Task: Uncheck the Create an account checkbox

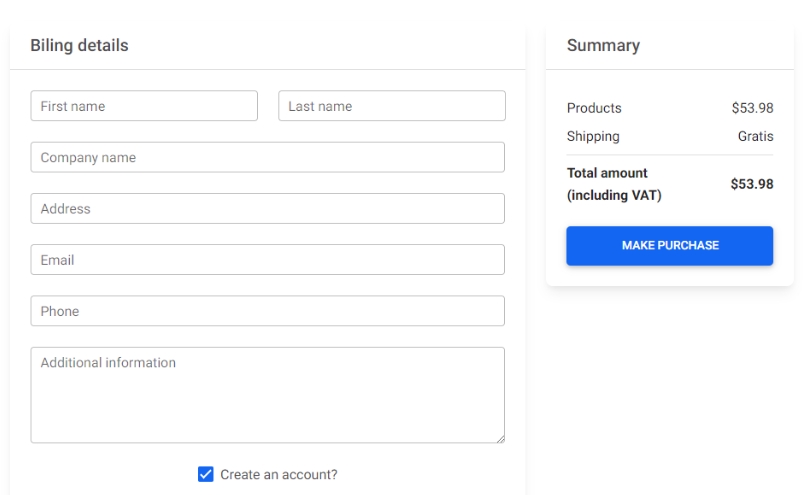Action: (x=206, y=475)
